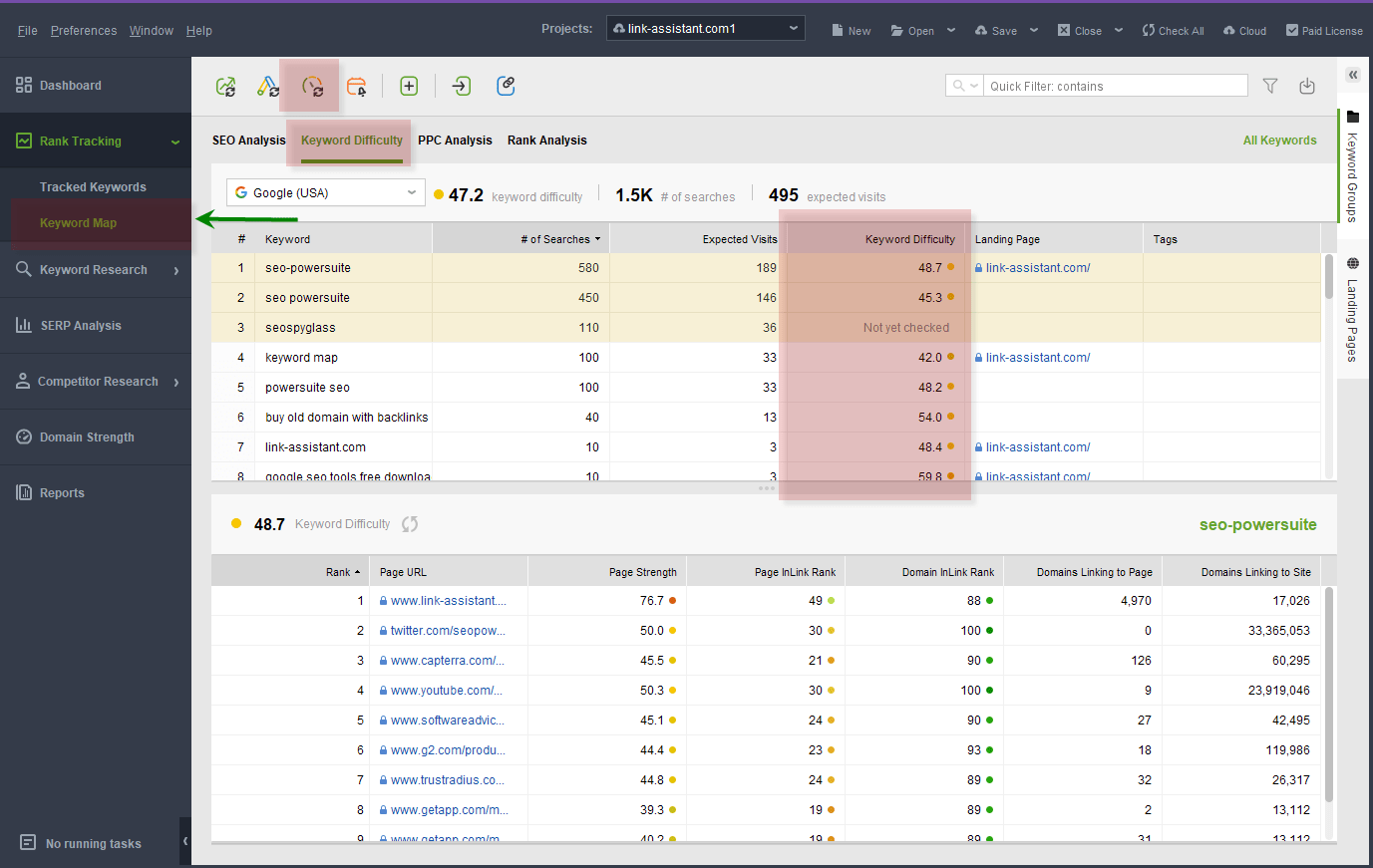Click the Update Google Ads data icon

pos(268,87)
